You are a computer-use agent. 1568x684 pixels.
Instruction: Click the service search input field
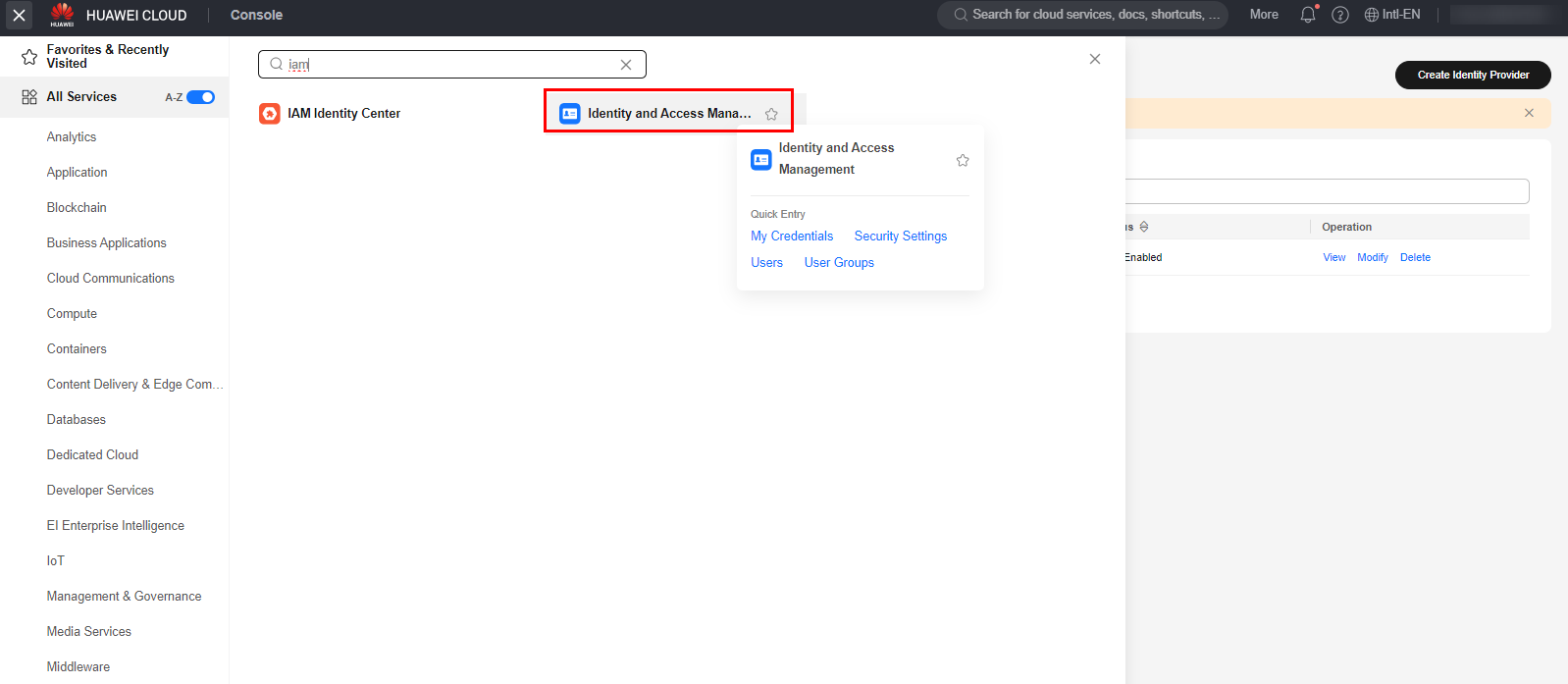tap(451, 65)
